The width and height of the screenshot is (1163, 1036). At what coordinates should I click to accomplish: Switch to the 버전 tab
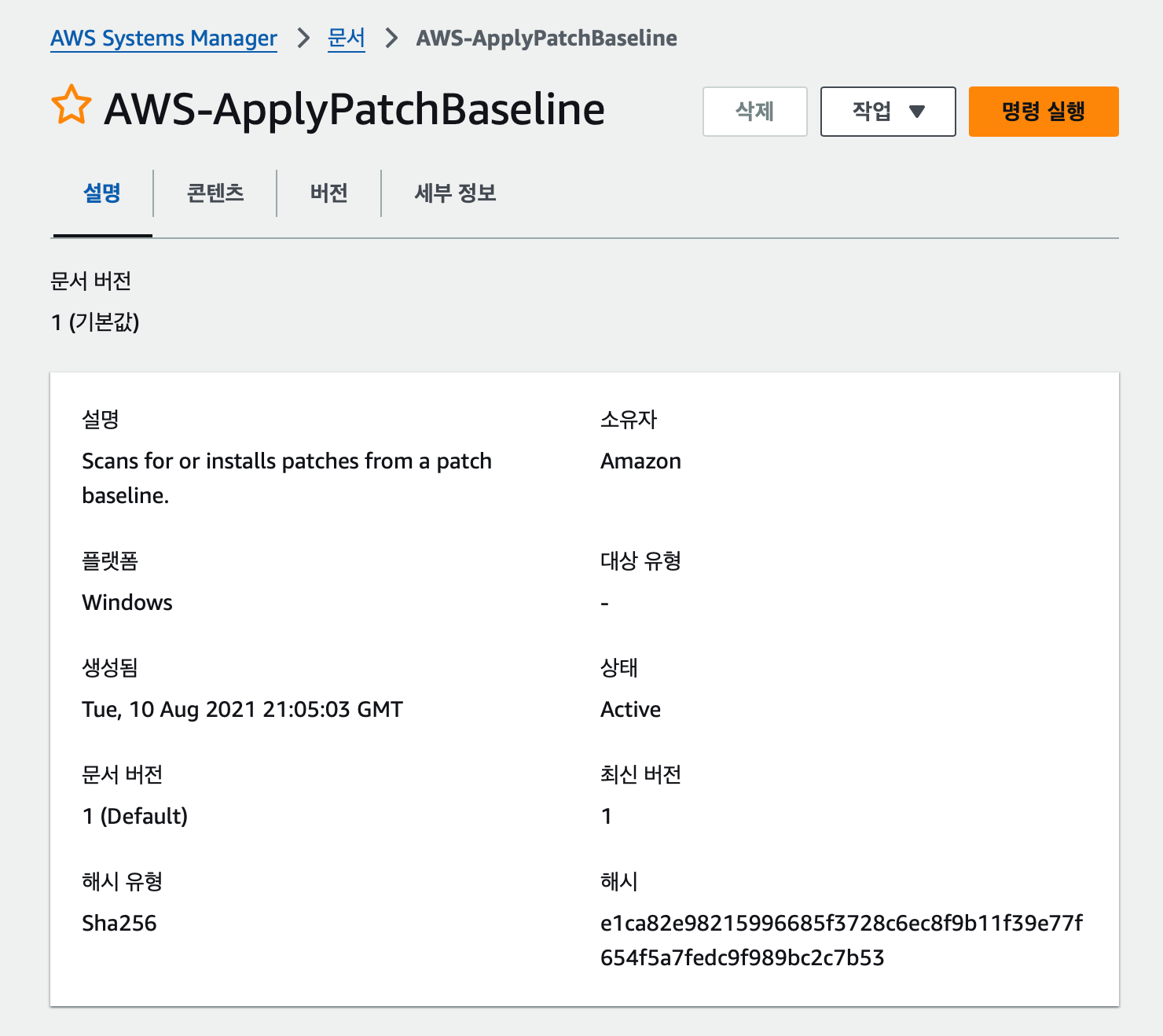click(329, 193)
